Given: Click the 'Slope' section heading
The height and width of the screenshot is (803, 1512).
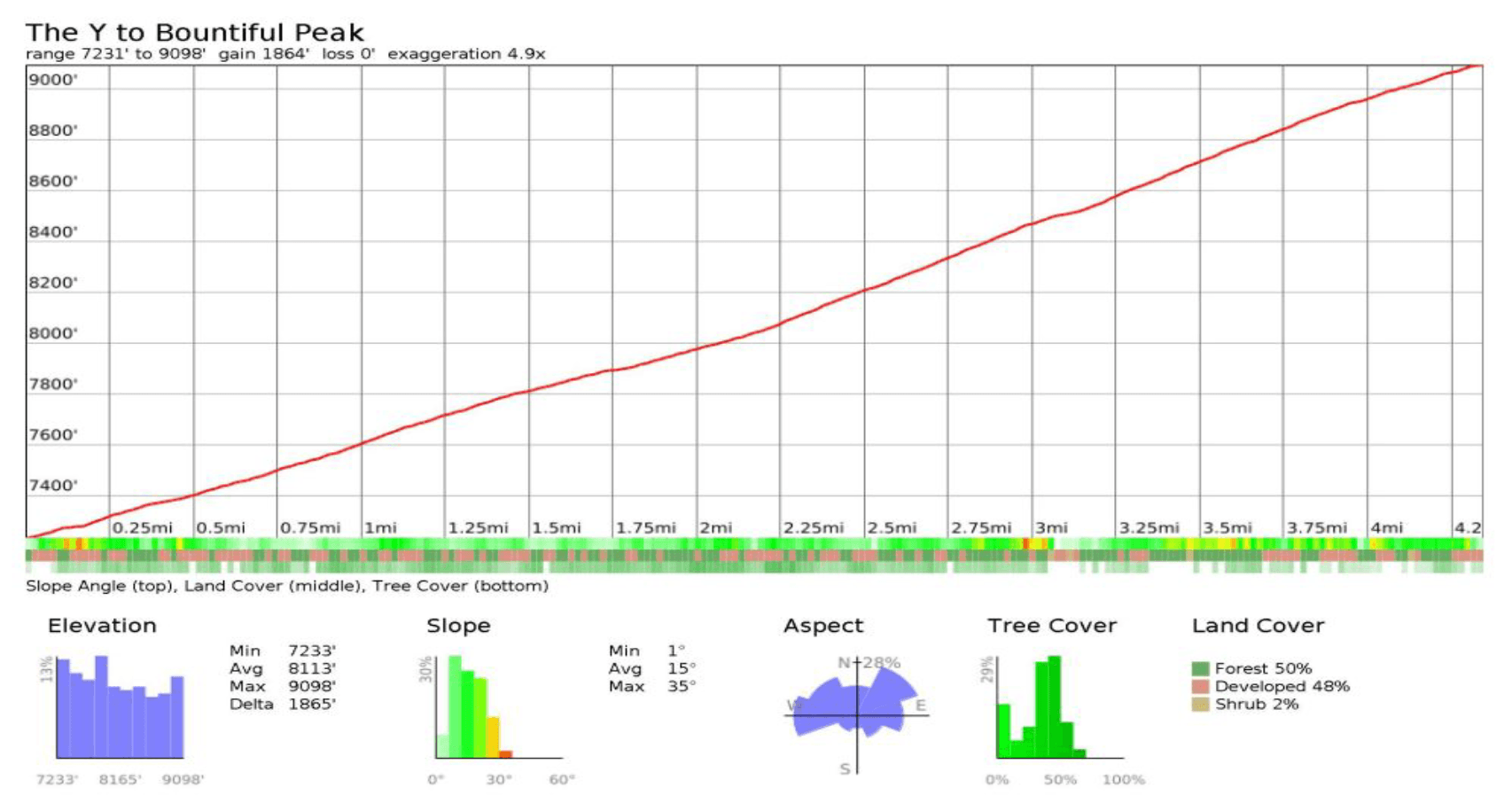Looking at the screenshot, I should pos(458,626).
